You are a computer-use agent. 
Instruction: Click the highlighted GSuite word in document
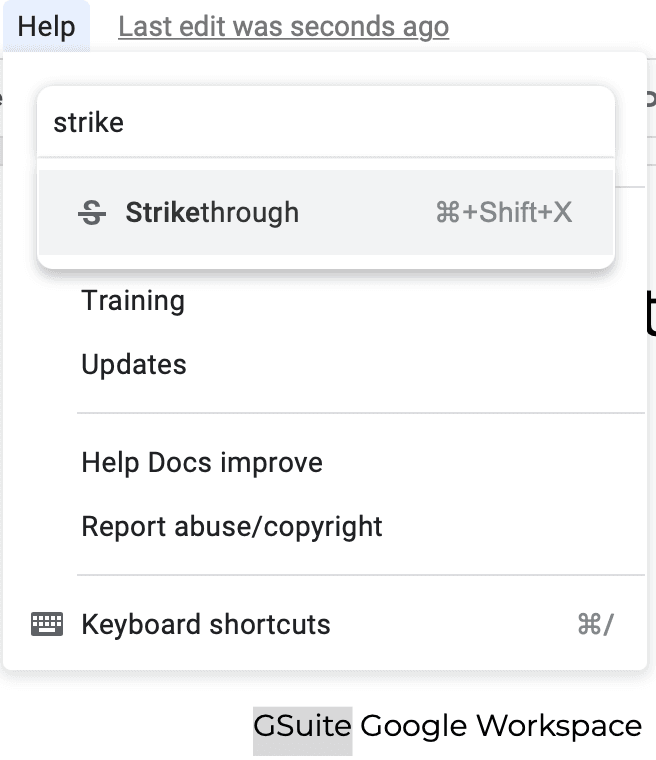[303, 726]
